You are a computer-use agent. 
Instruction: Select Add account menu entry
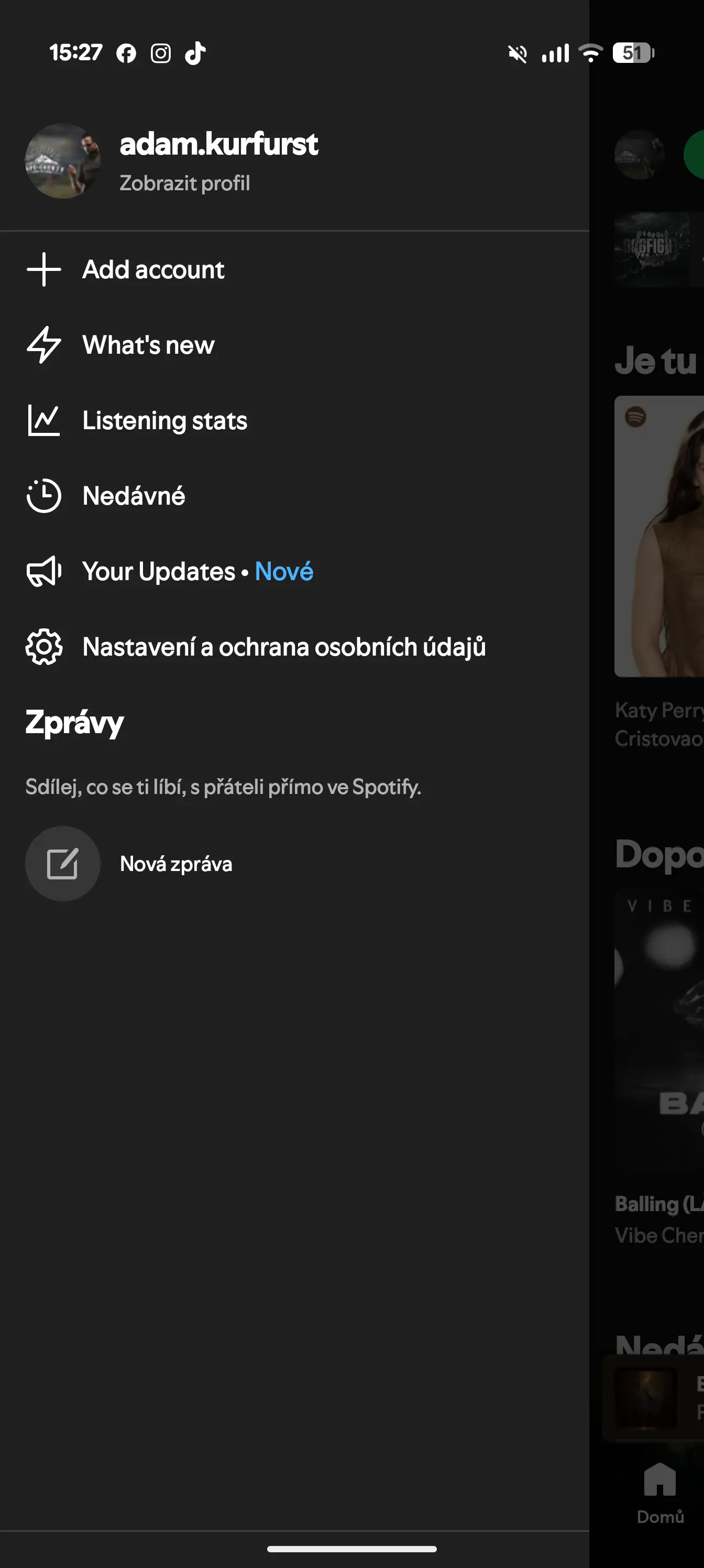click(x=153, y=270)
